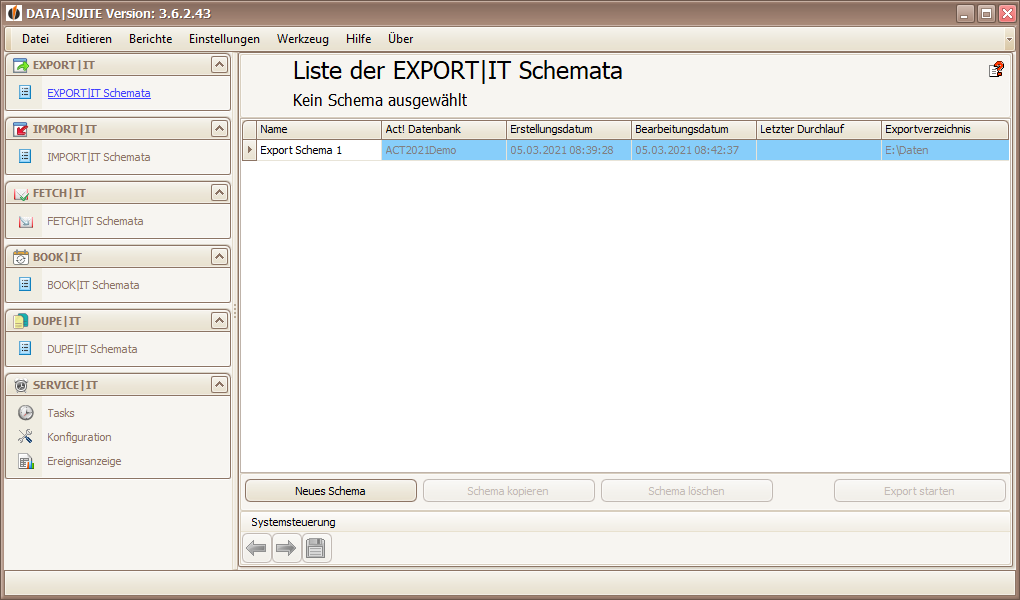Screen dimensions: 1020x600
Task: Sort by the Act! Datenbank column header
Action: (x=444, y=130)
